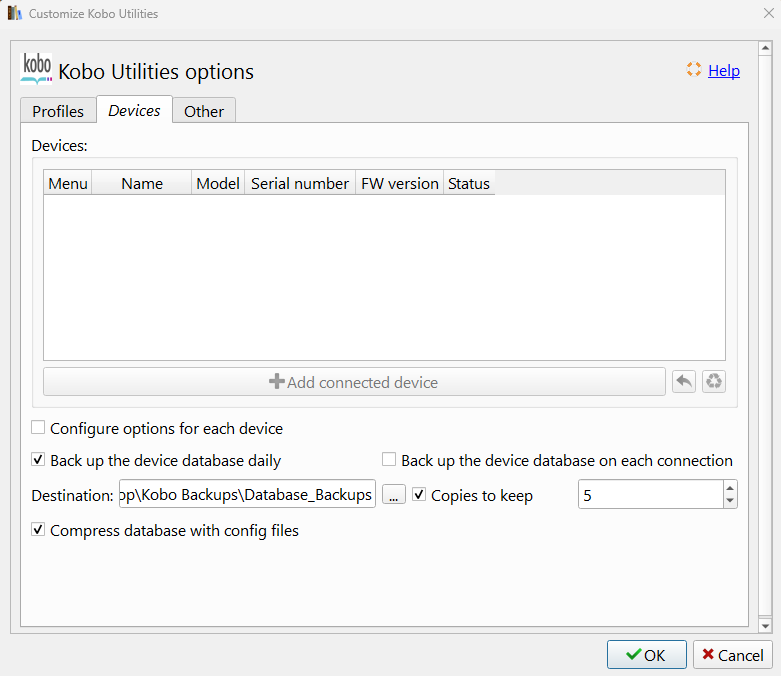Click the Kobo logo icon
Screen dimensions: 781x676
tap(36, 69)
